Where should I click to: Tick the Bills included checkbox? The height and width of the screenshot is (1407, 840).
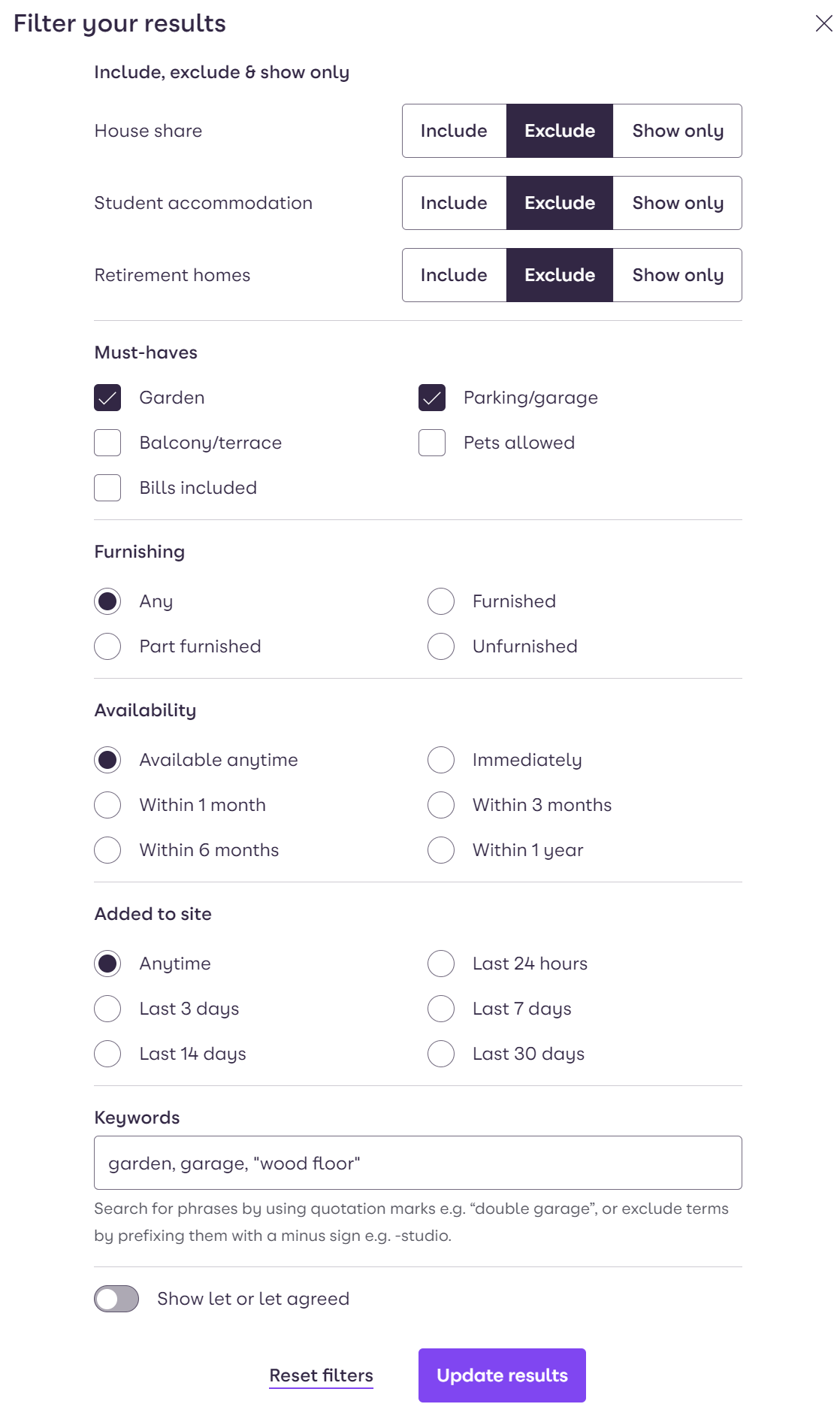tap(107, 488)
